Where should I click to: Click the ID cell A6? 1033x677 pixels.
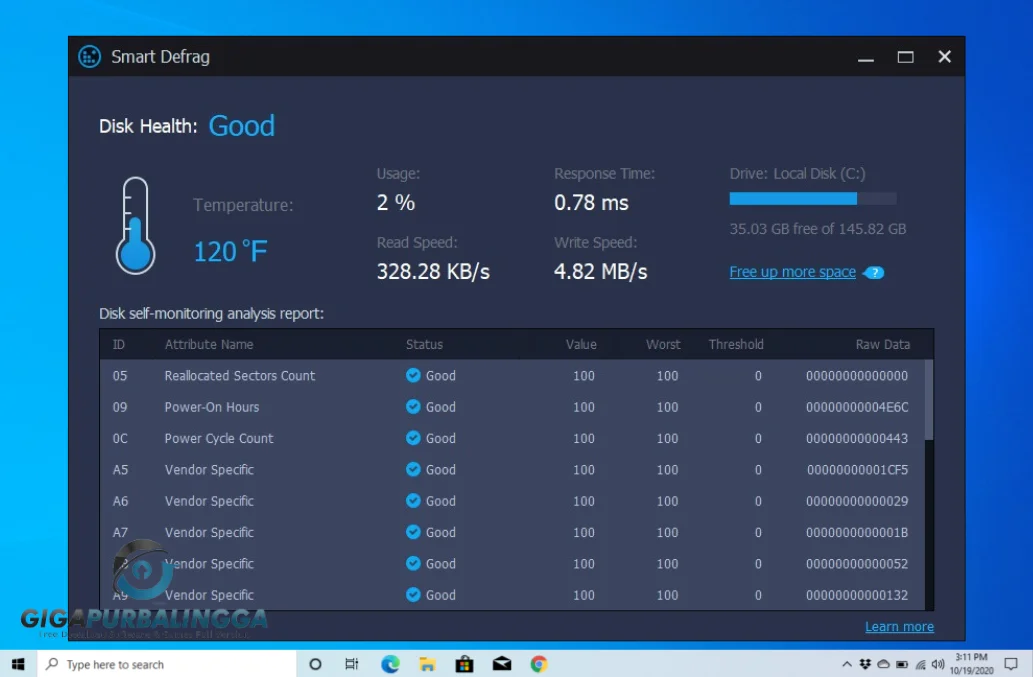click(x=120, y=501)
